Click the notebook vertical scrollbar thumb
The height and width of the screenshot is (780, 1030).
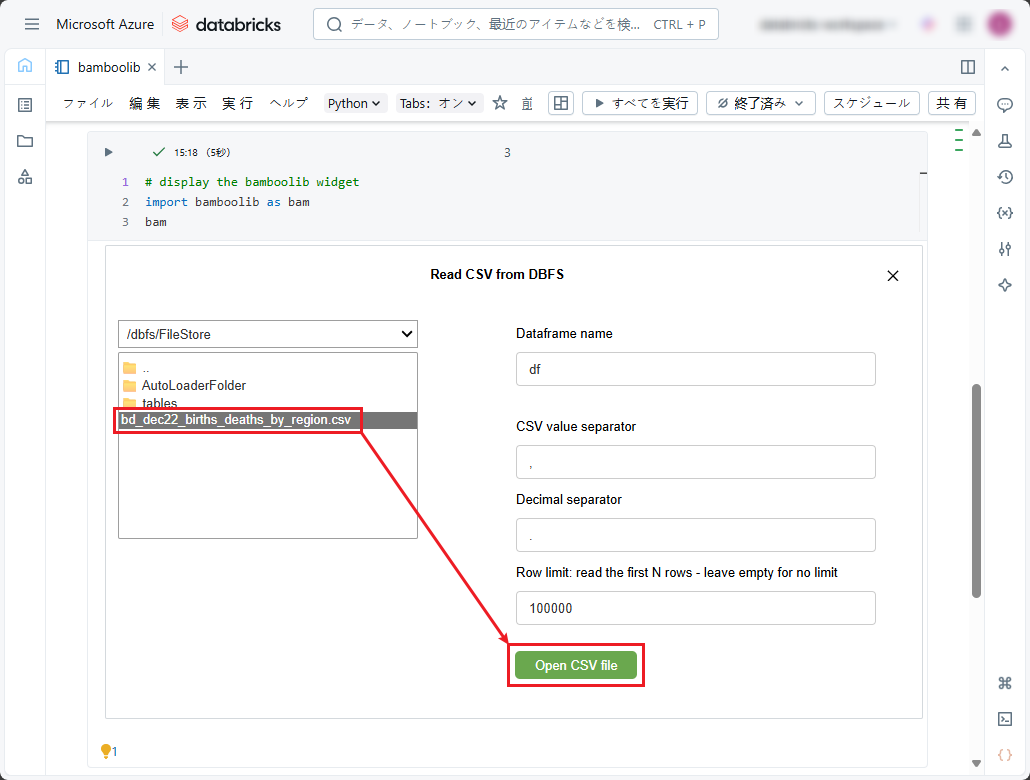pyautogui.click(x=976, y=490)
